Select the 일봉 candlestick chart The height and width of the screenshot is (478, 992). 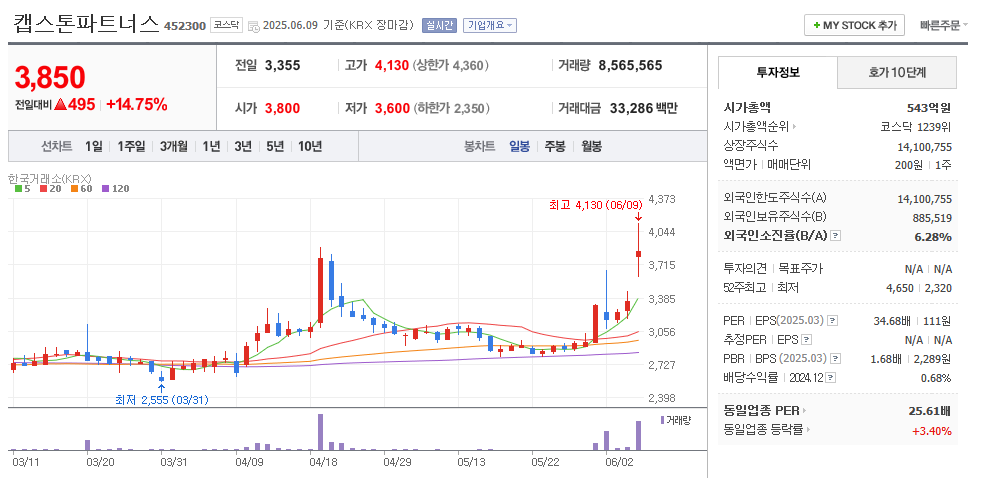[519, 147]
